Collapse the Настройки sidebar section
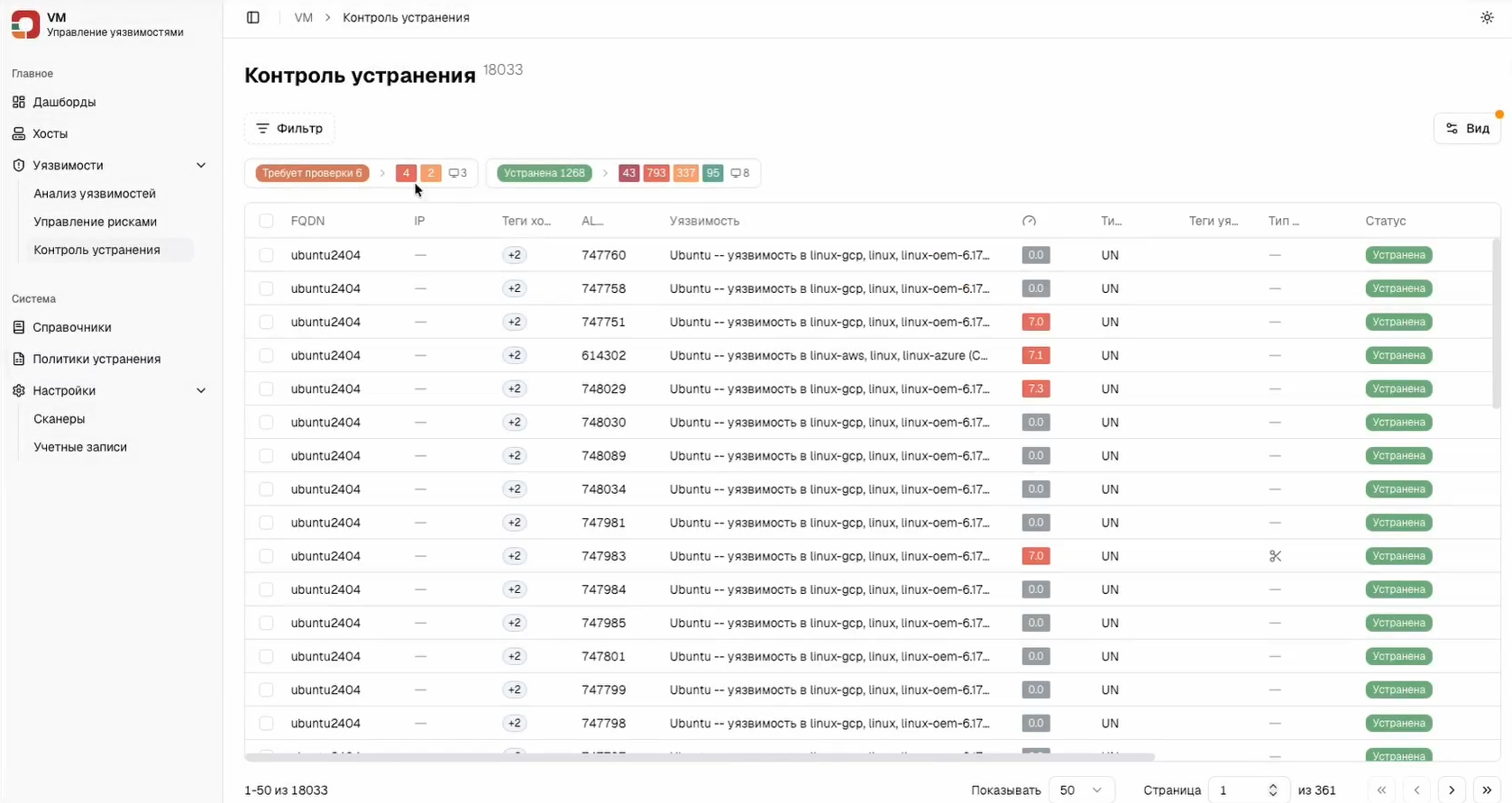The height and width of the screenshot is (803, 1512). coord(201,391)
